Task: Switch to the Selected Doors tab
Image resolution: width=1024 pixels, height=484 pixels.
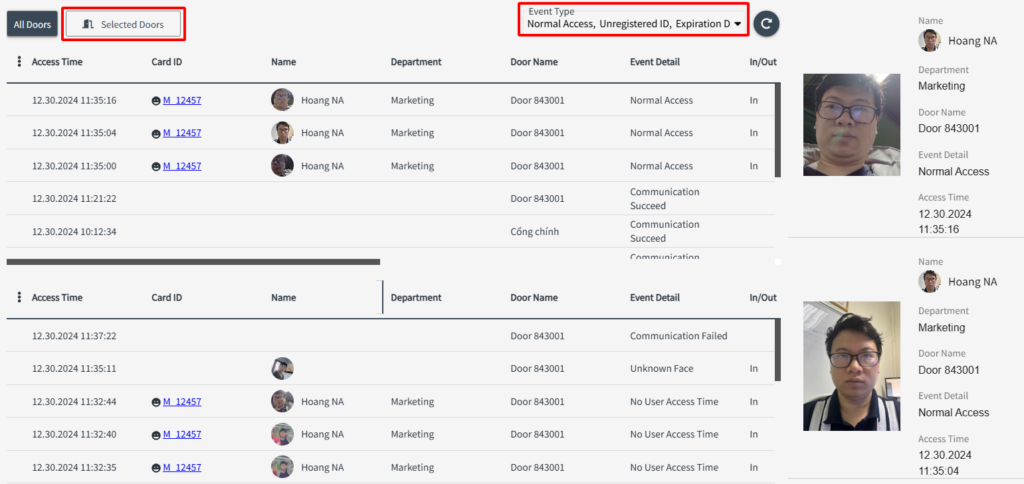Action: click(x=123, y=23)
